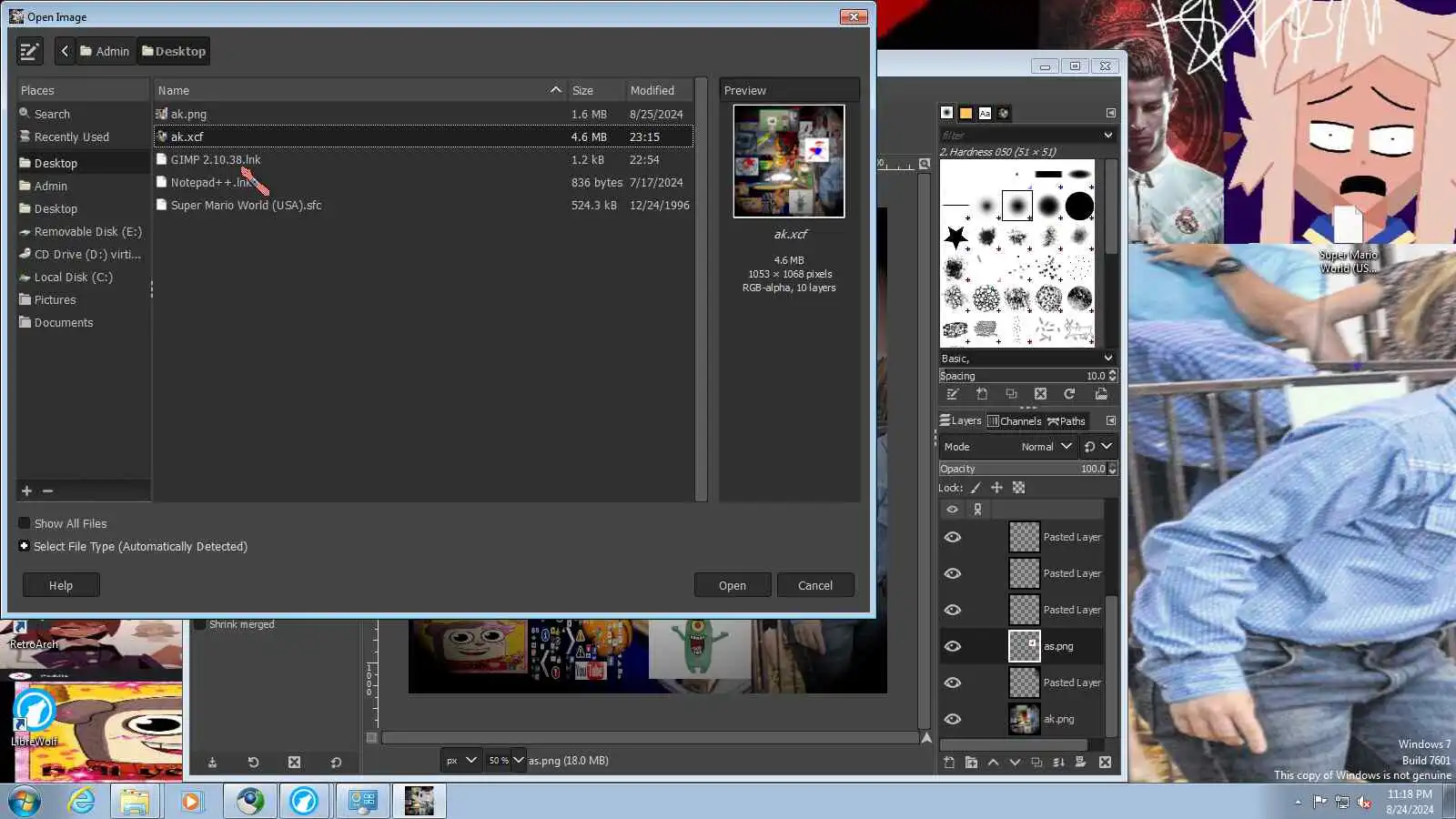Switch to the Layers tab
The height and width of the screenshot is (819, 1456).
961,421
